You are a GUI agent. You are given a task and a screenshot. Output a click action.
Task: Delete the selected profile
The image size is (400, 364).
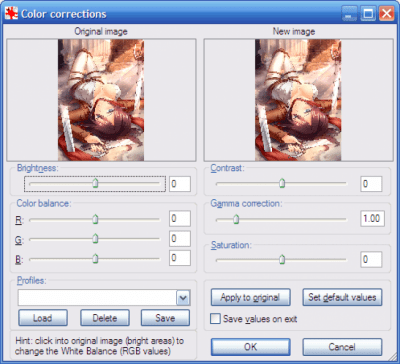tap(105, 318)
